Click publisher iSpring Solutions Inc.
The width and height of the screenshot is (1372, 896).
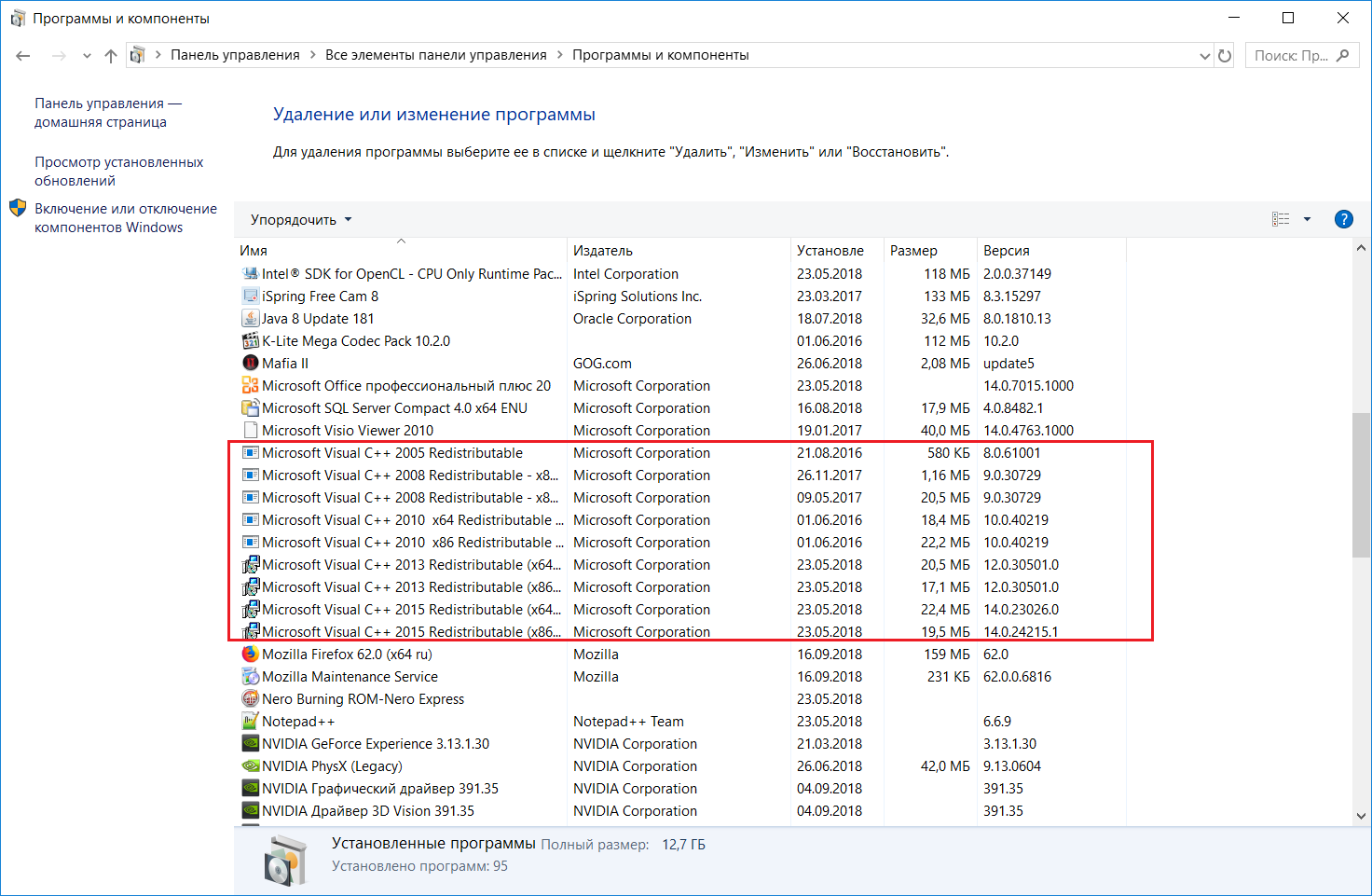tap(638, 296)
